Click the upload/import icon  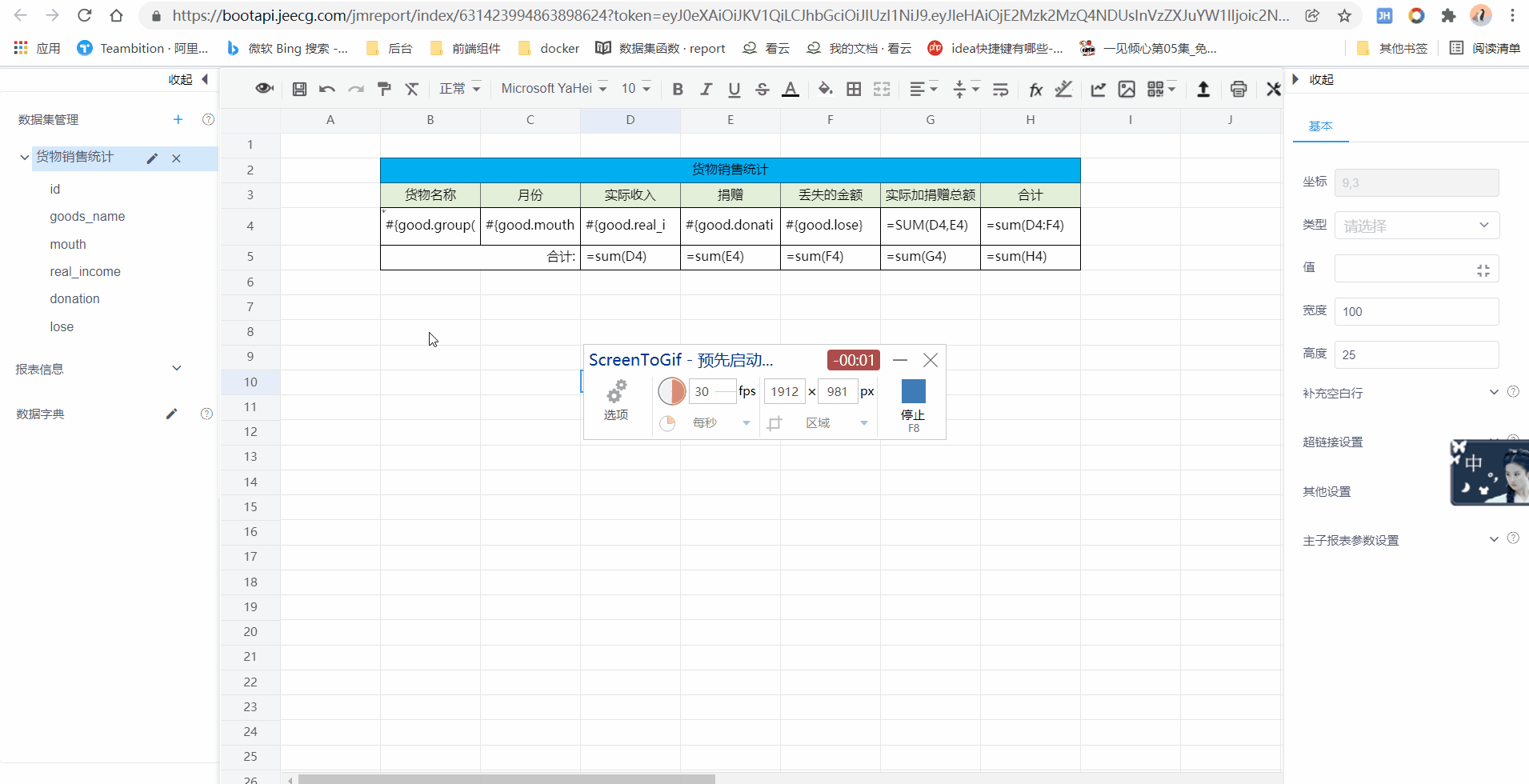[1203, 89]
